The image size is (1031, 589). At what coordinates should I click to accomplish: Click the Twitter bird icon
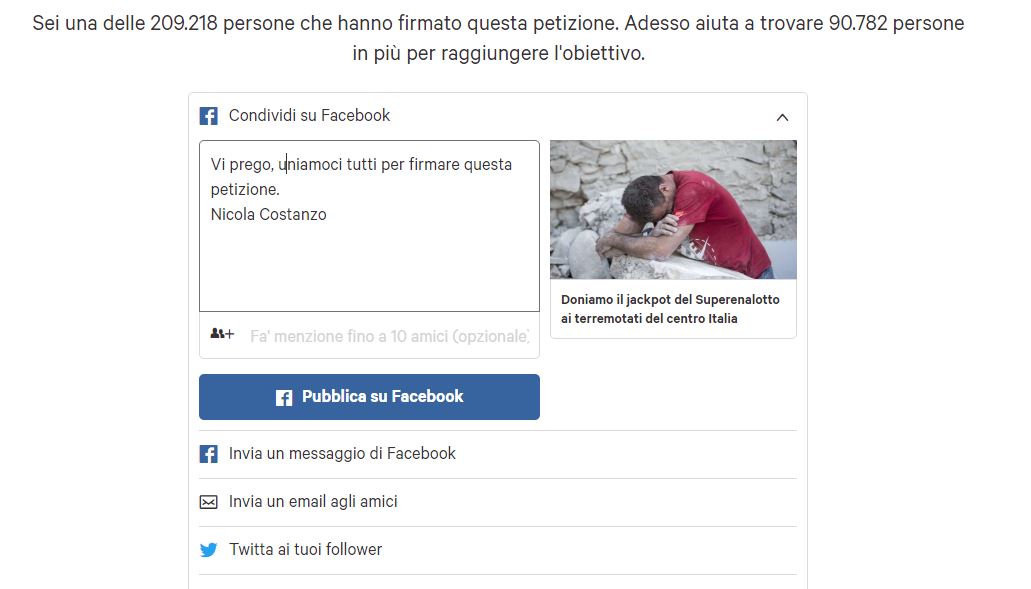point(208,550)
